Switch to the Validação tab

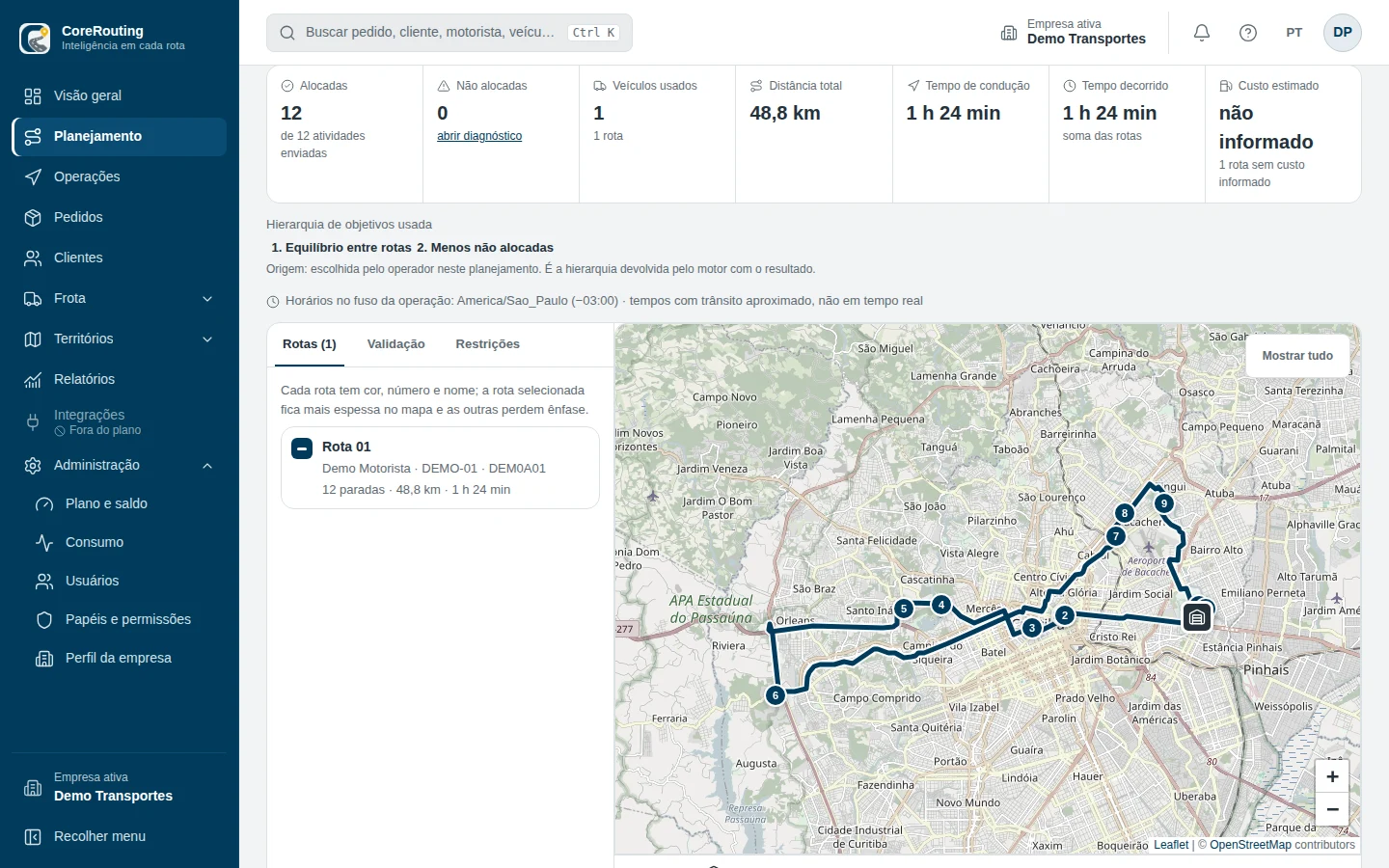click(x=396, y=344)
